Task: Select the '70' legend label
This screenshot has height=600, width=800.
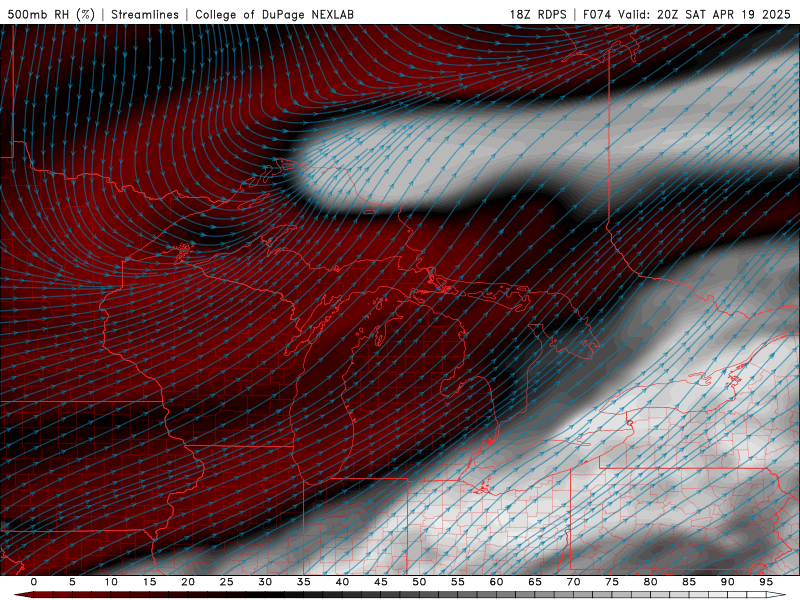Action: point(573,582)
